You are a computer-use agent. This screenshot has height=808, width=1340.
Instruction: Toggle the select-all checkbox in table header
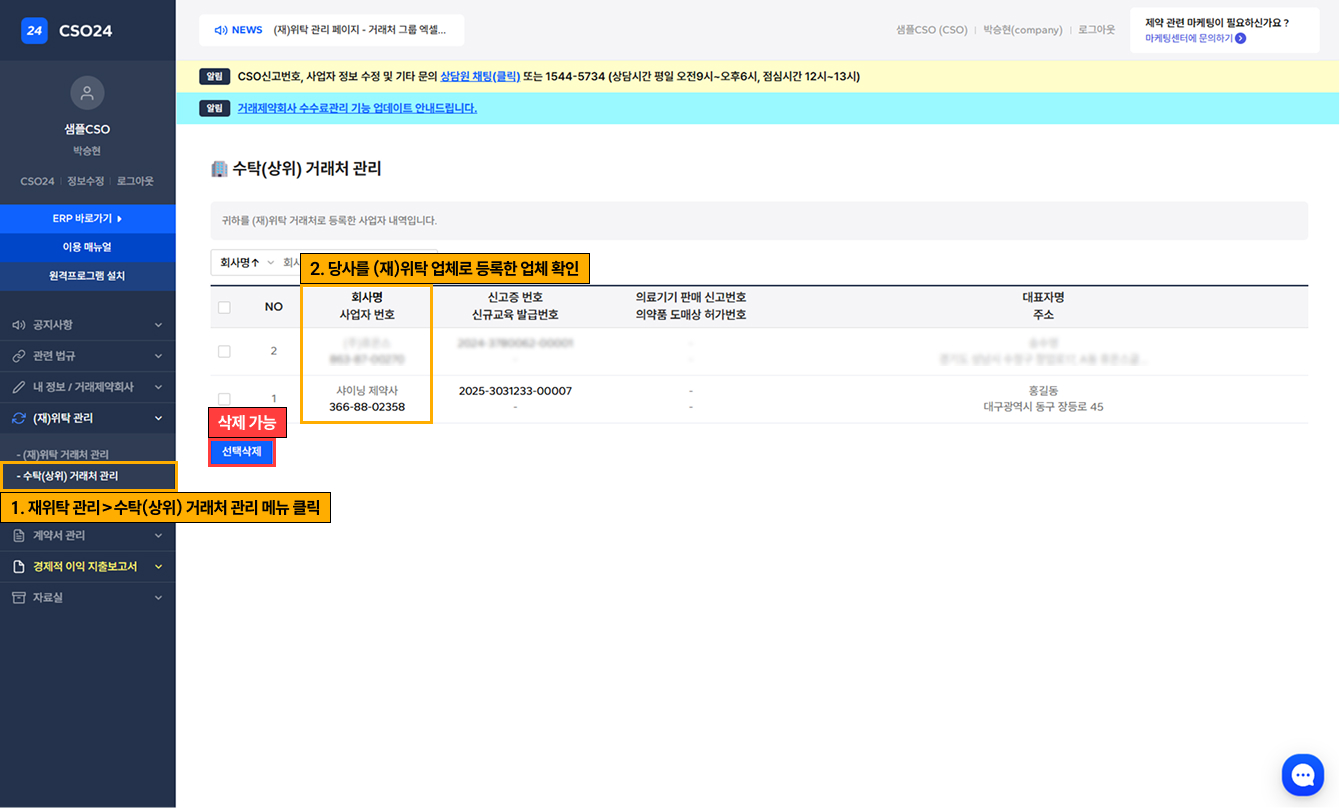tap(224, 307)
